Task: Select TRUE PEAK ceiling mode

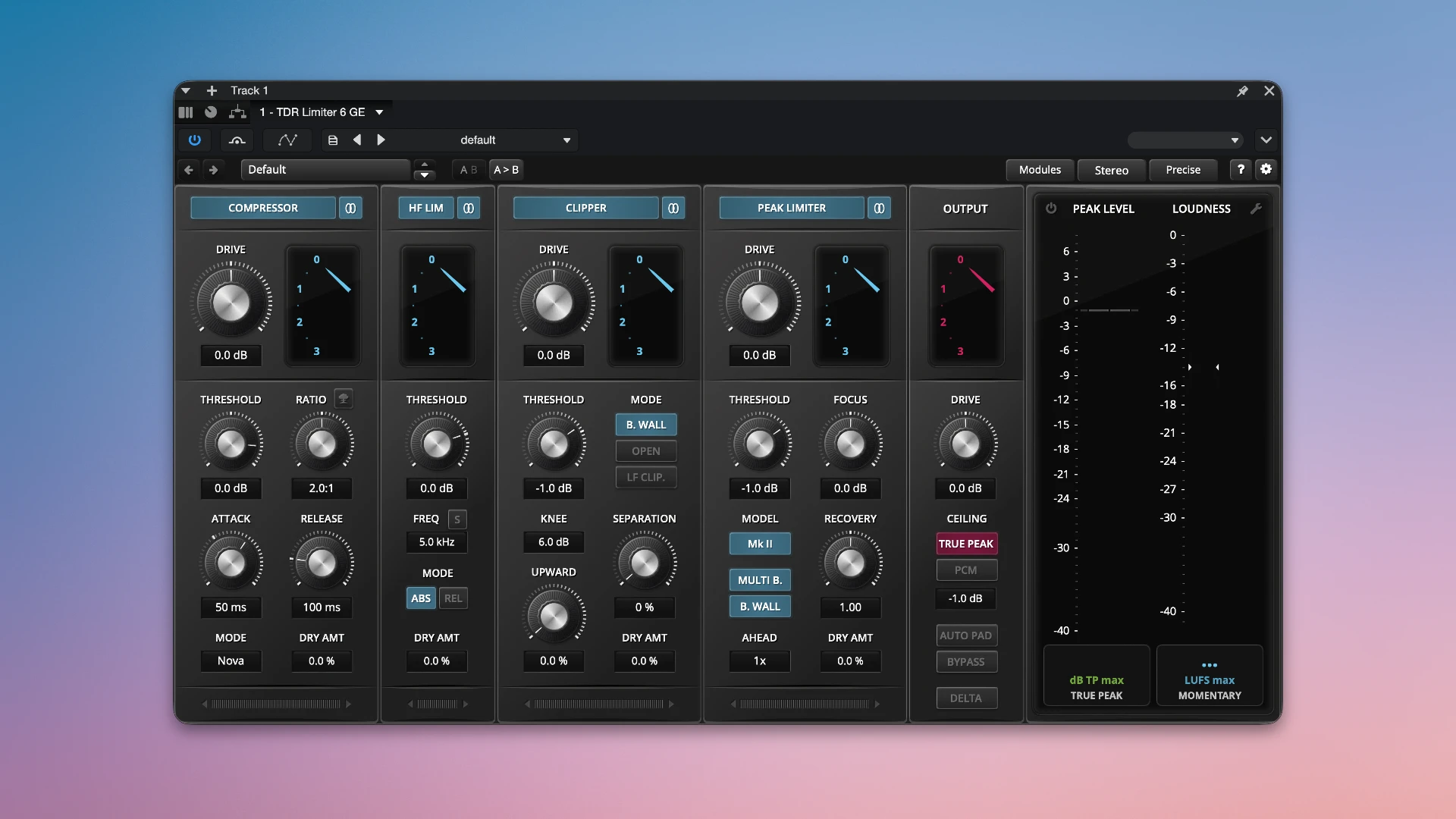Action: point(966,544)
